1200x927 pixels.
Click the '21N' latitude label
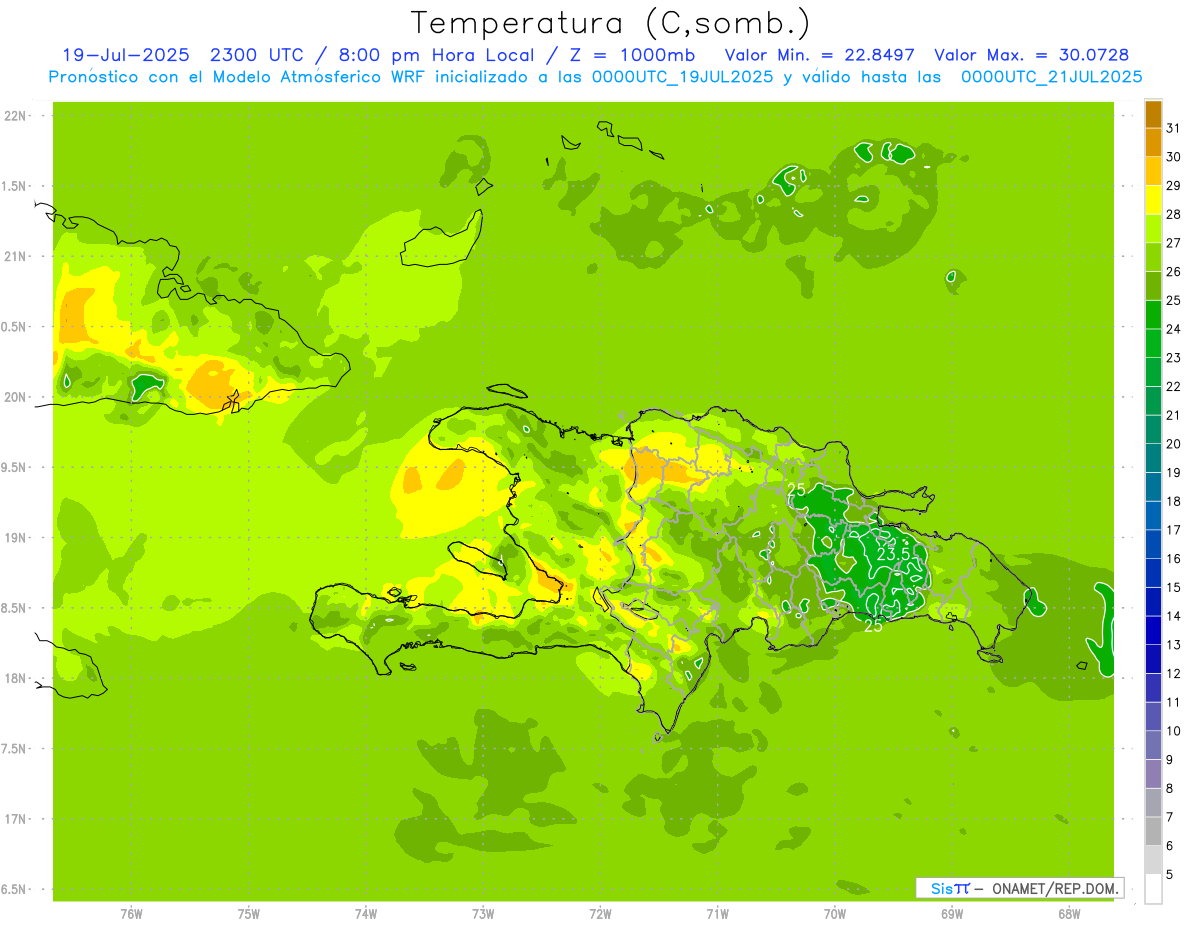pos(14,257)
